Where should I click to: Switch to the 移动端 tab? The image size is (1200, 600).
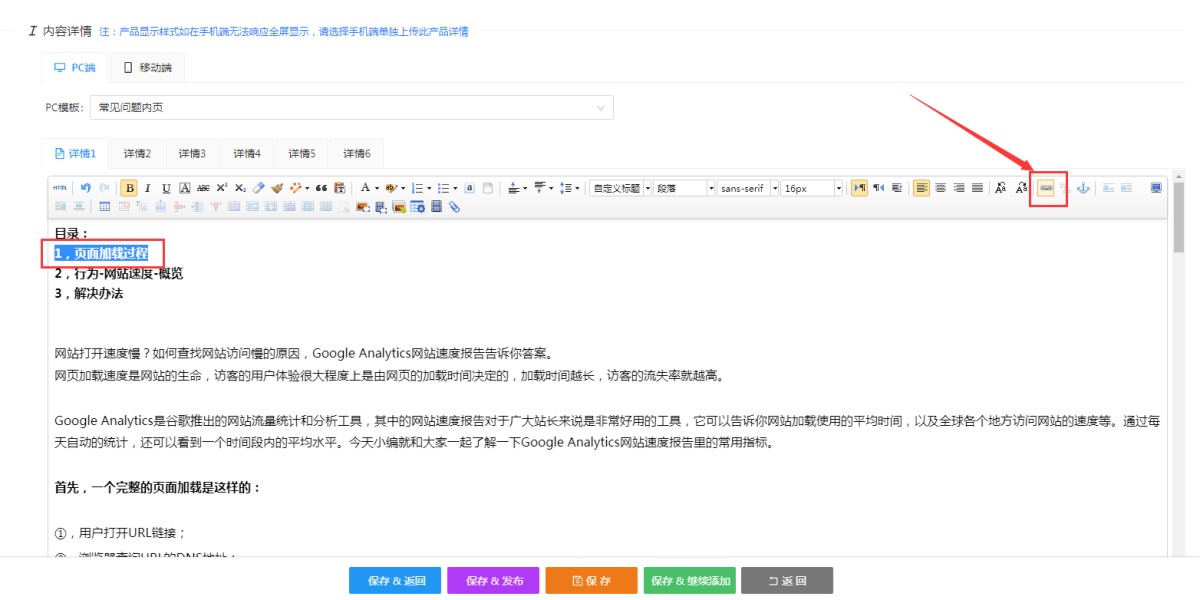pyautogui.click(x=147, y=68)
